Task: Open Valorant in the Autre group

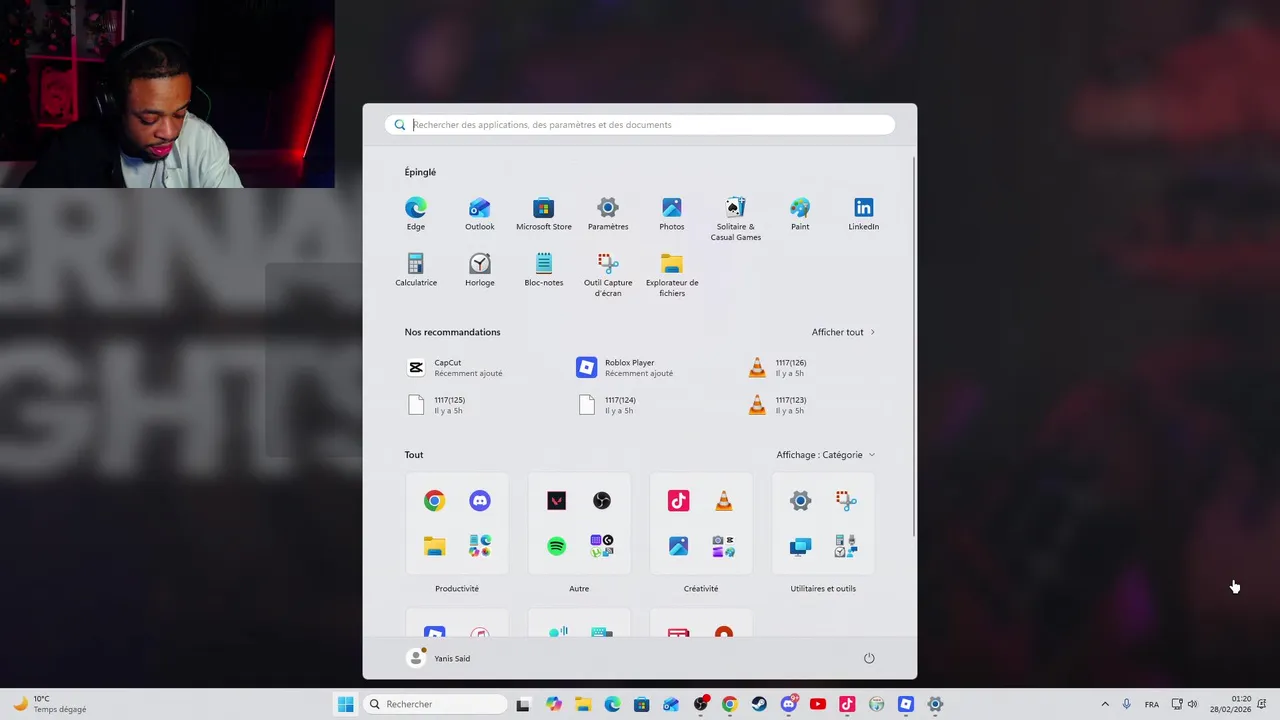Action: (x=557, y=501)
